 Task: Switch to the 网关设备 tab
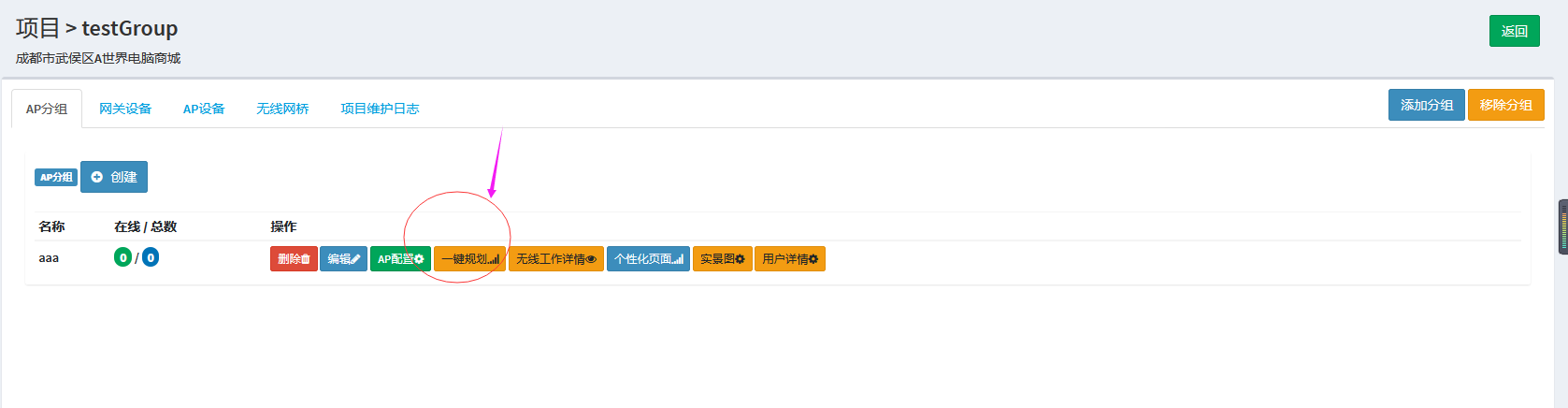pyautogui.click(x=125, y=109)
